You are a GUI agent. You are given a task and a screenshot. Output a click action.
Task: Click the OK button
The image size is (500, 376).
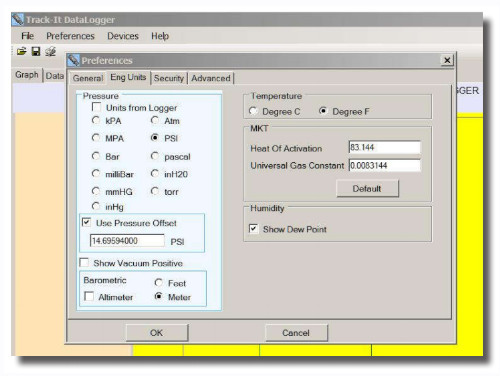pyautogui.click(x=156, y=333)
